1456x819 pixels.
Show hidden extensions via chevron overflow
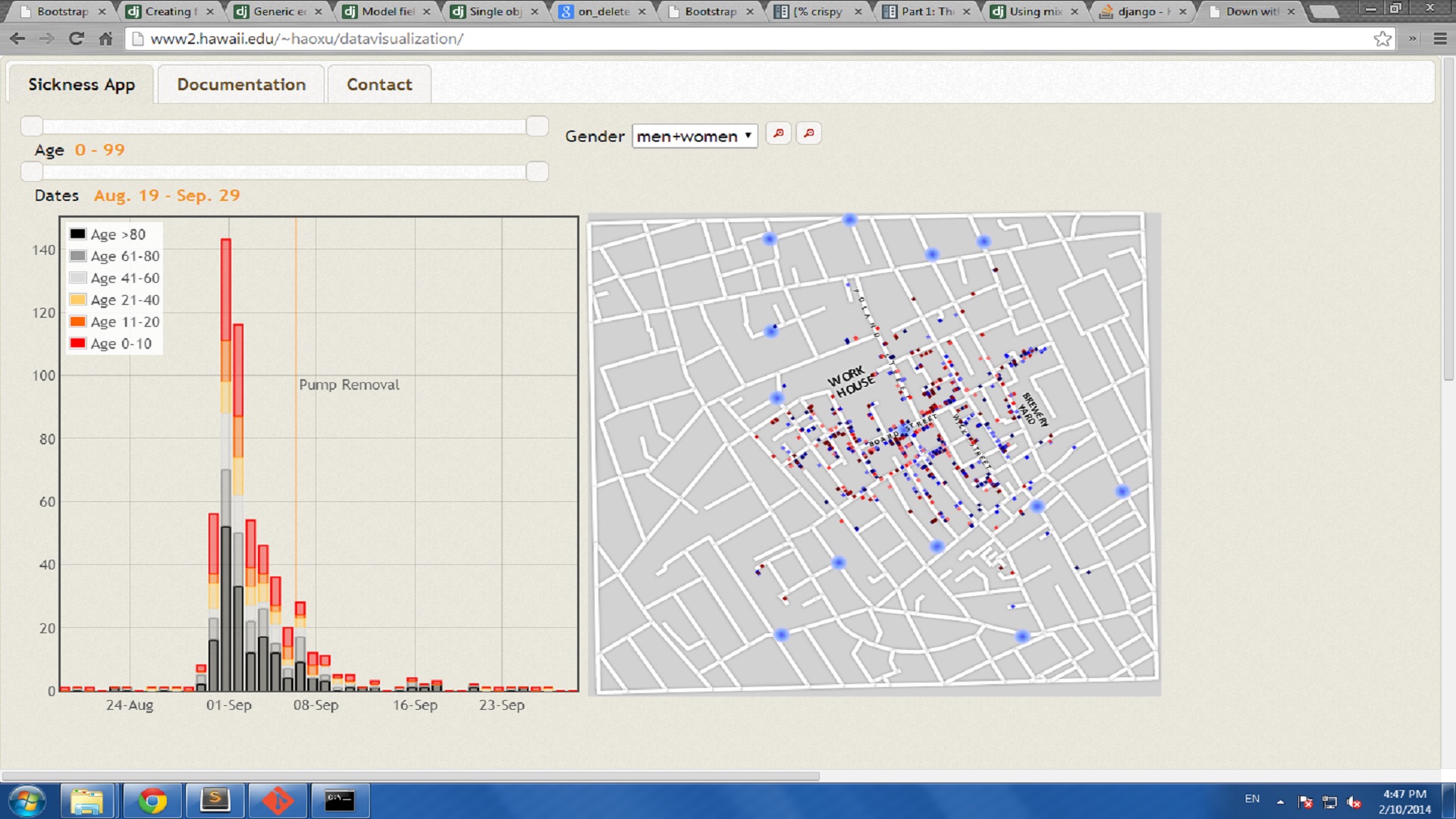tap(1413, 39)
